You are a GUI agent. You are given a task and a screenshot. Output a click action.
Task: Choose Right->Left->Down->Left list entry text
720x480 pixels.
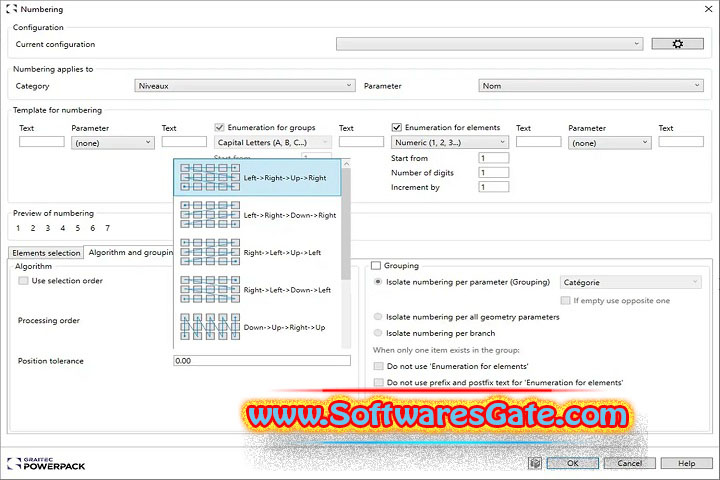(x=287, y=290)
